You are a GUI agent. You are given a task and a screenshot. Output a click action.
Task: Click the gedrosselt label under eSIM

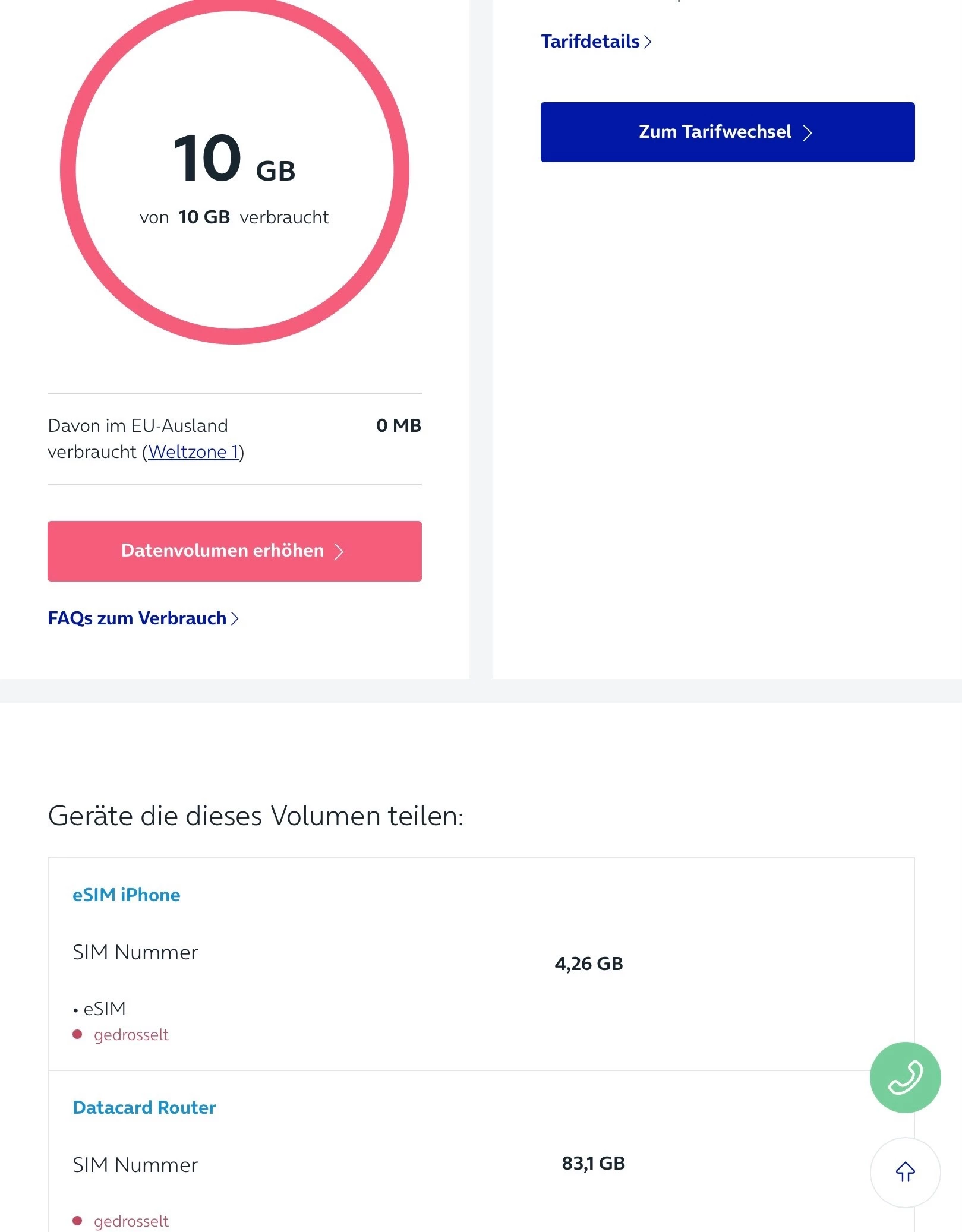pyautogui.click(x=131, y=1034)
